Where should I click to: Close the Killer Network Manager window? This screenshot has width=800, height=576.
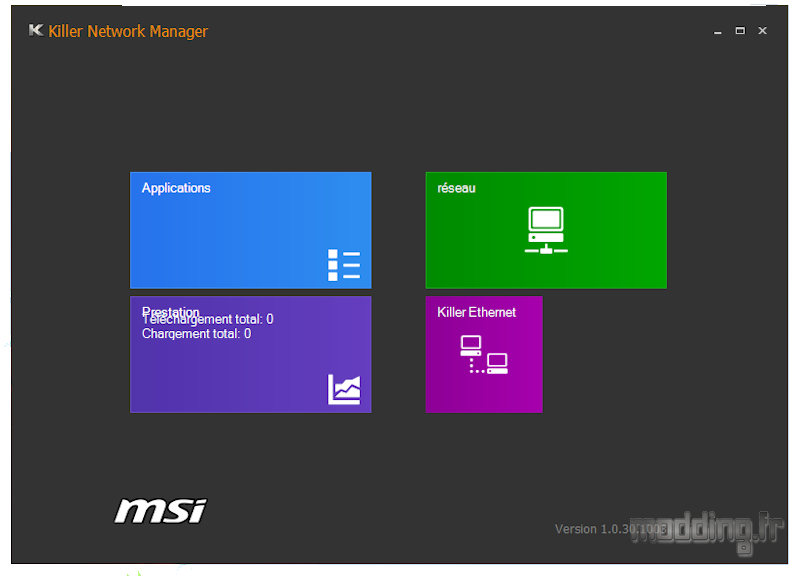point(762,31)
